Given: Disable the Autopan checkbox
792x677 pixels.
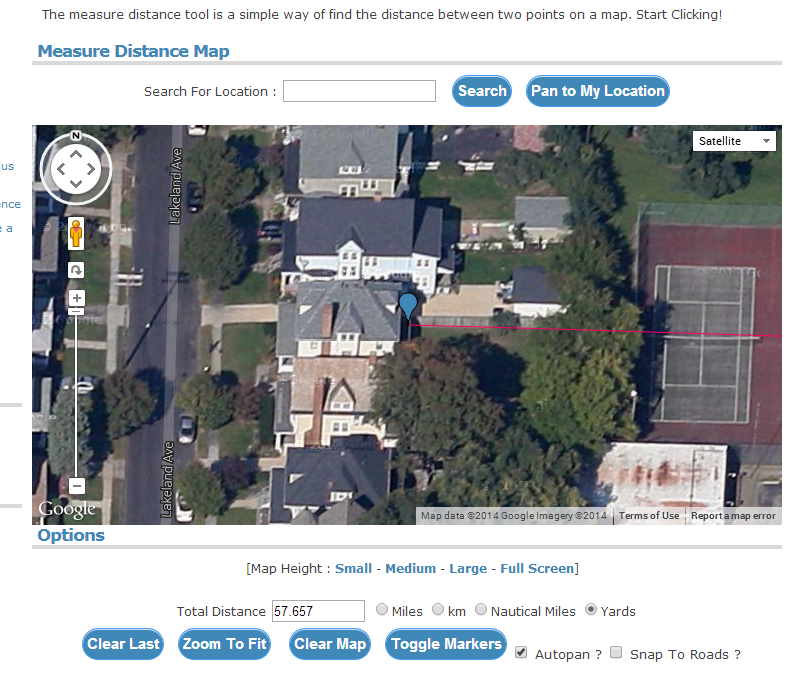Looking at the screenshot, I should pyautogui.click(x=521, y=653).
